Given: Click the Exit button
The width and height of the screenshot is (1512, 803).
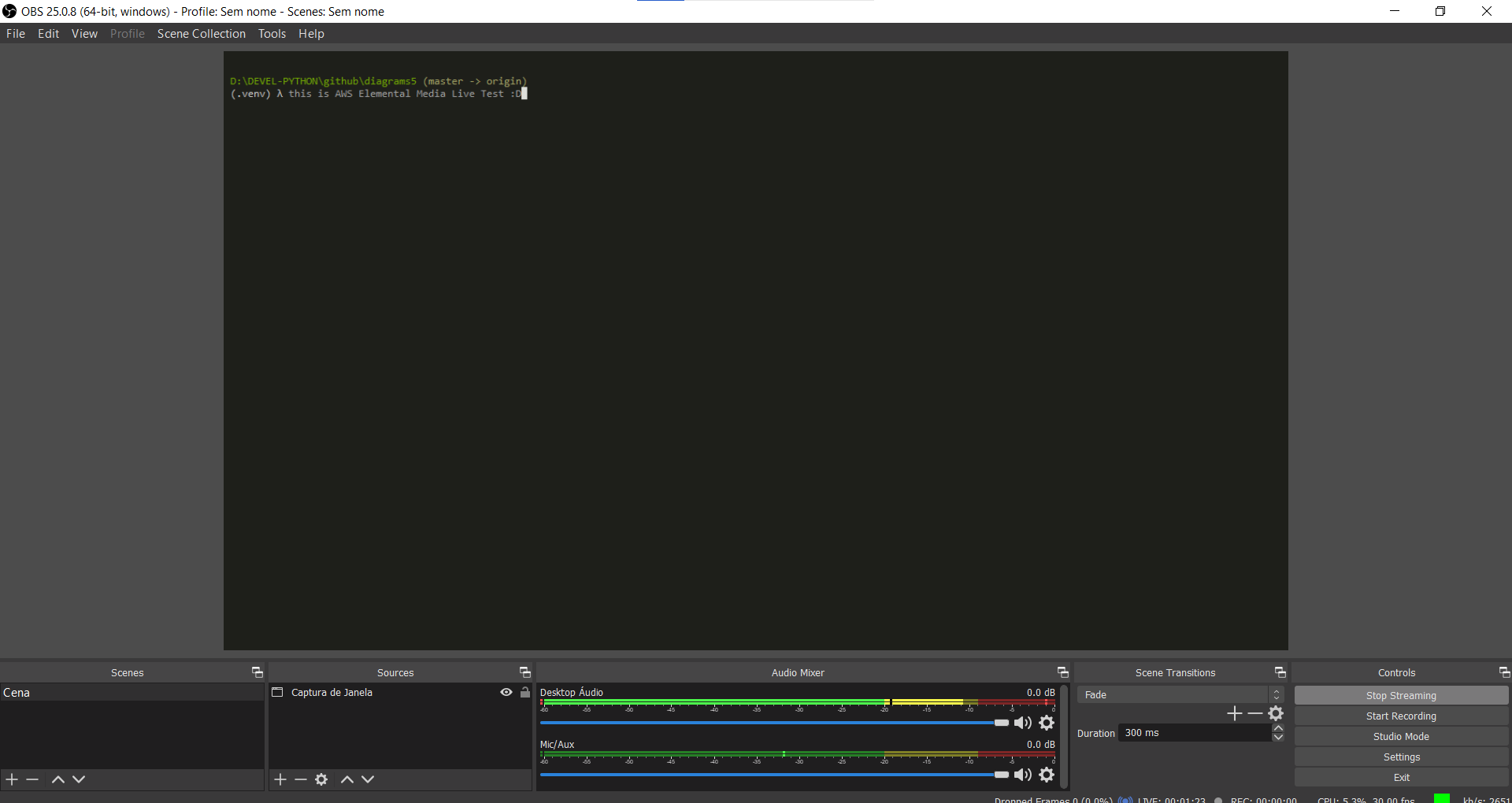Looking at the screenshot, I should click(1401, 777).
